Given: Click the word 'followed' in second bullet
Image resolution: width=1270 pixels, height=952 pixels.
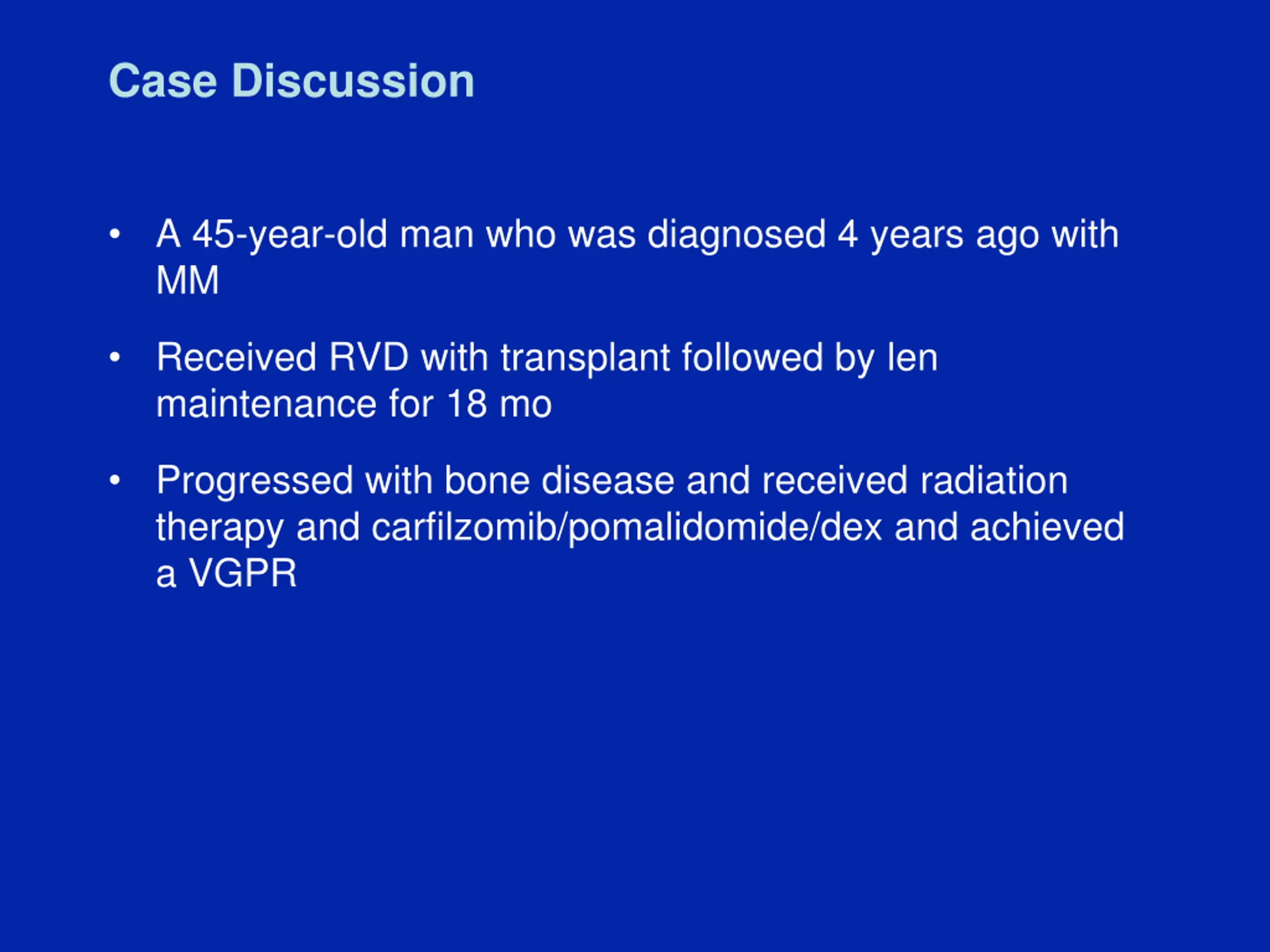Looking at the screenshot, I should [752, 357].
